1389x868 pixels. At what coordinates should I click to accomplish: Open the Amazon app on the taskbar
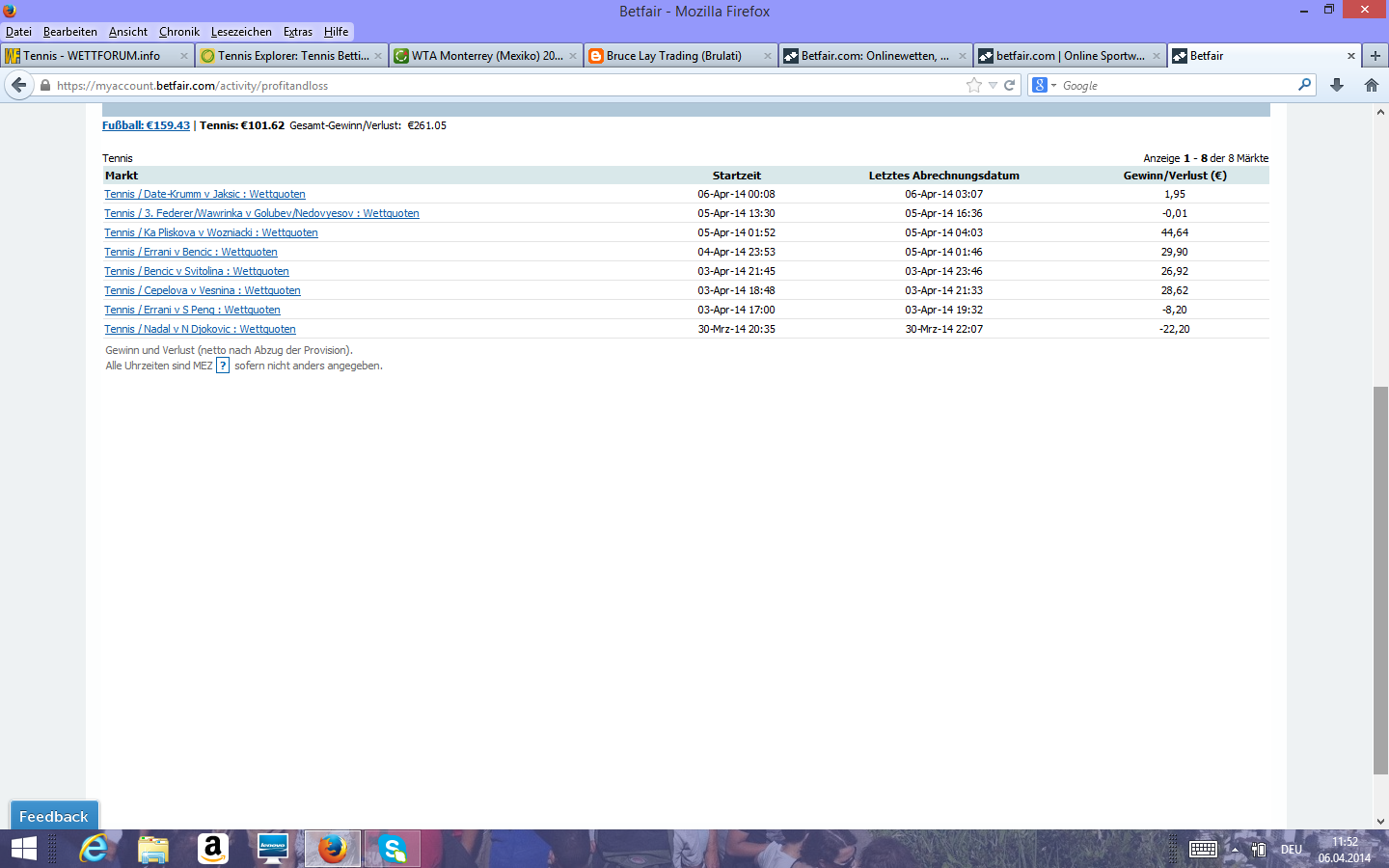point(213,849)
